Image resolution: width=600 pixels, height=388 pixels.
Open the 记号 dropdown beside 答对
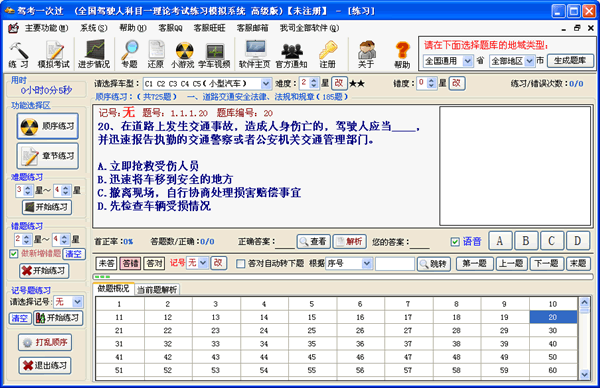203,263
